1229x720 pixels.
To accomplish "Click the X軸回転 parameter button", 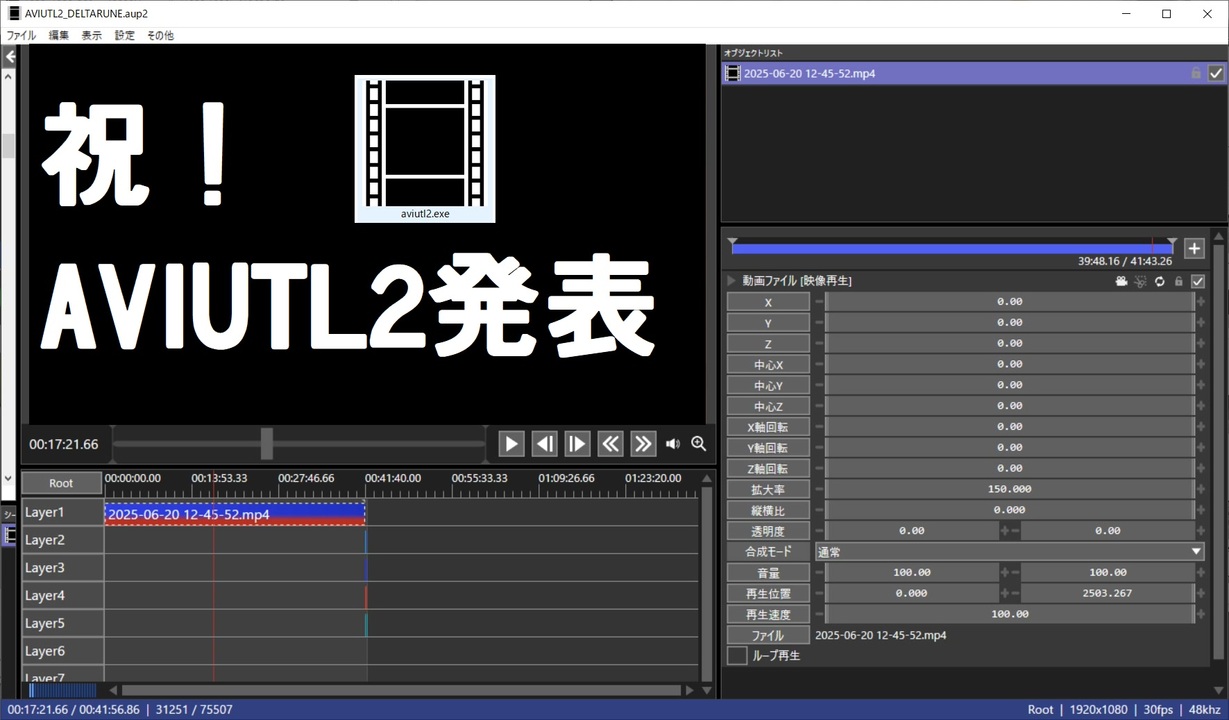I will tap(768, 427).
